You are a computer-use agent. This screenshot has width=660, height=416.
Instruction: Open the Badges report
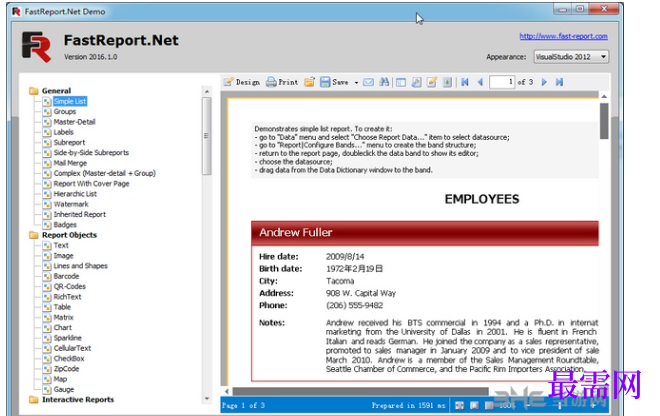click(x=65, y=225)
